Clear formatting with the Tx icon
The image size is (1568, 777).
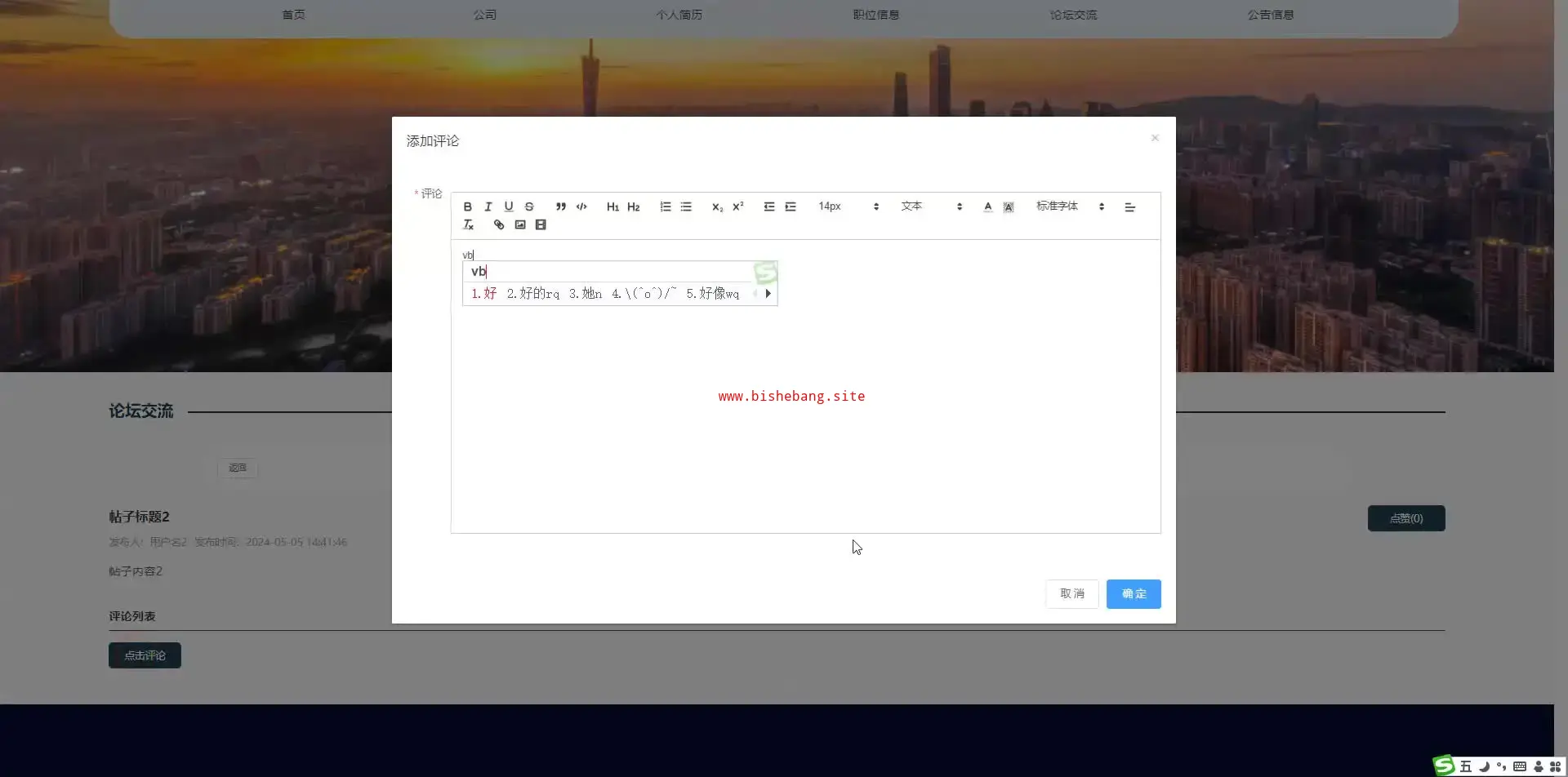coord(468,224)
